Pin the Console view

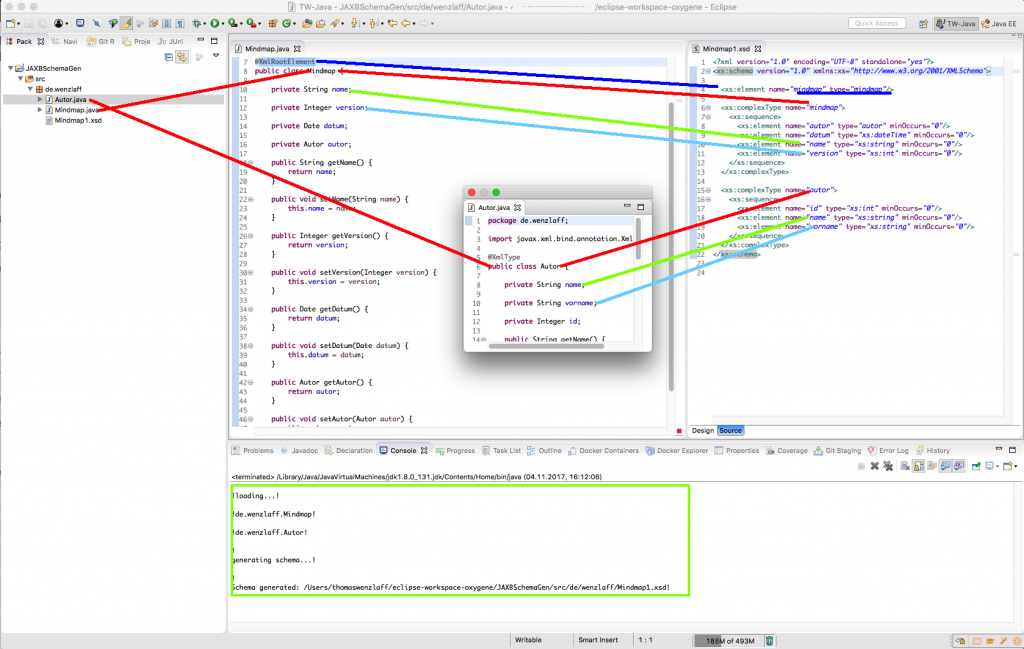point(976,466)
